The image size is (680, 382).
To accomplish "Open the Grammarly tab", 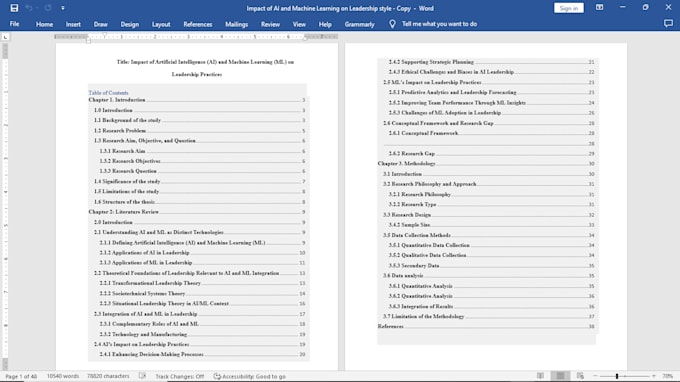I will 360,24.
